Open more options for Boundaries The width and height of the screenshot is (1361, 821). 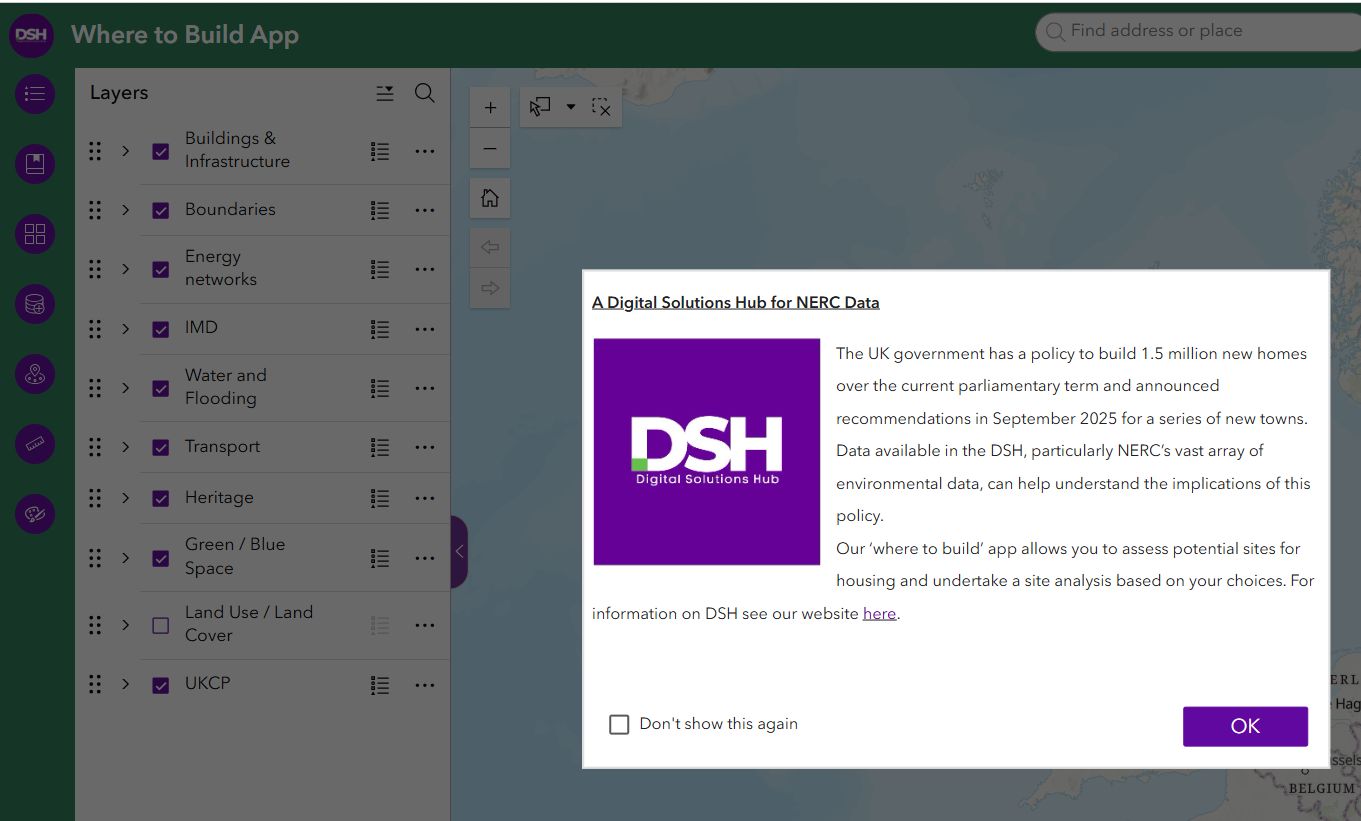[425, 210]
